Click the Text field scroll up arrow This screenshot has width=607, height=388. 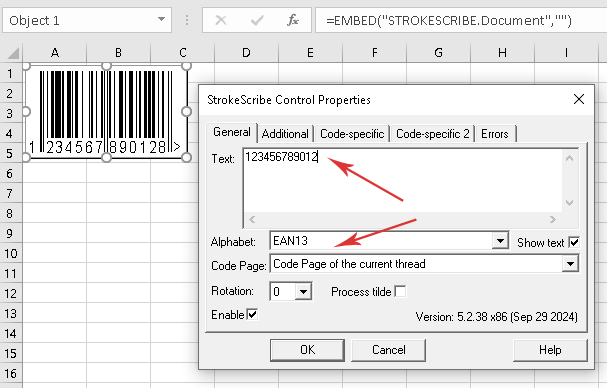click(x=569, y=158)
